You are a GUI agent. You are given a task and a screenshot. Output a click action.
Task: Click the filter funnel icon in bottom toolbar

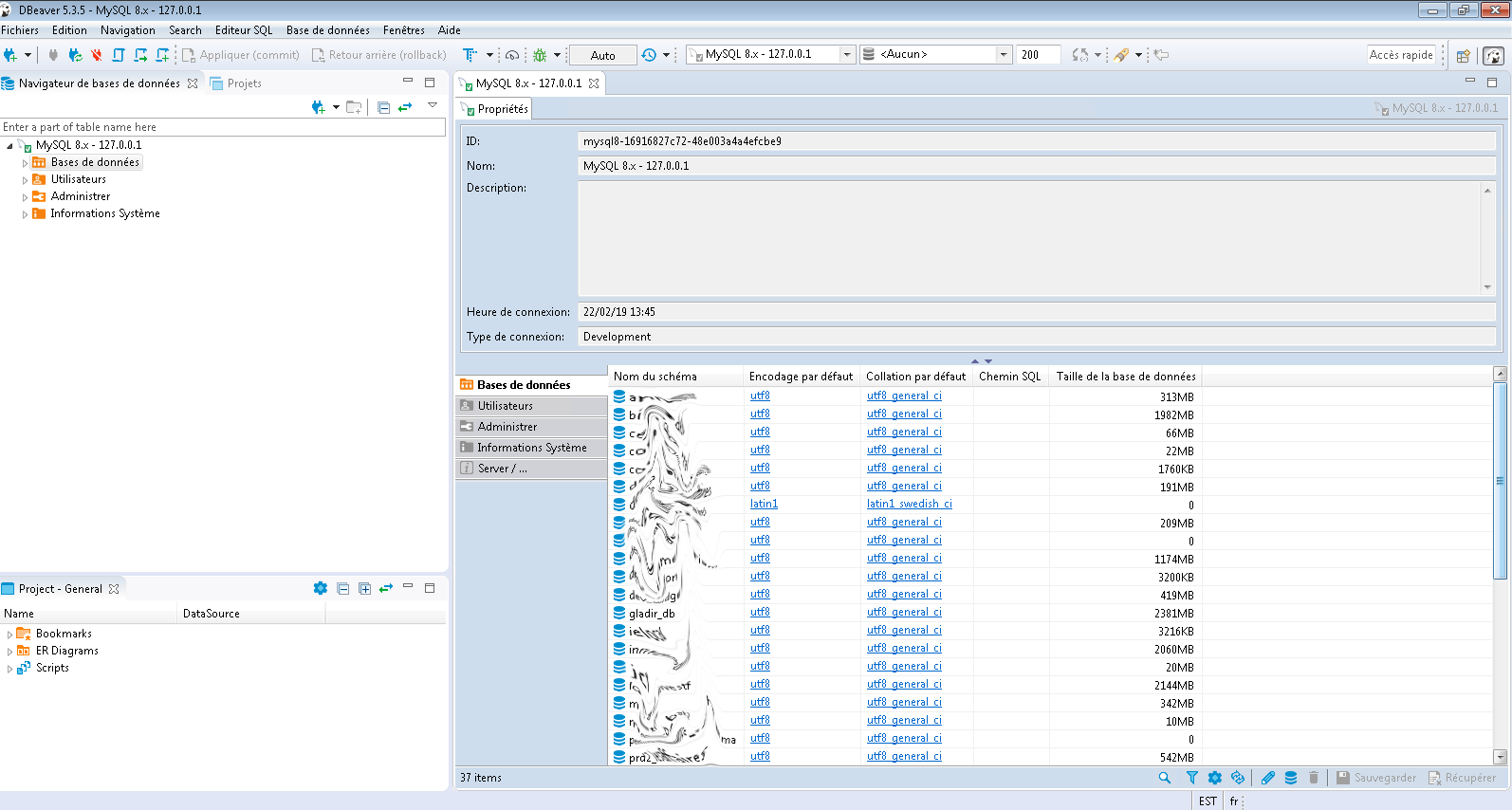tap(1191, 778)
